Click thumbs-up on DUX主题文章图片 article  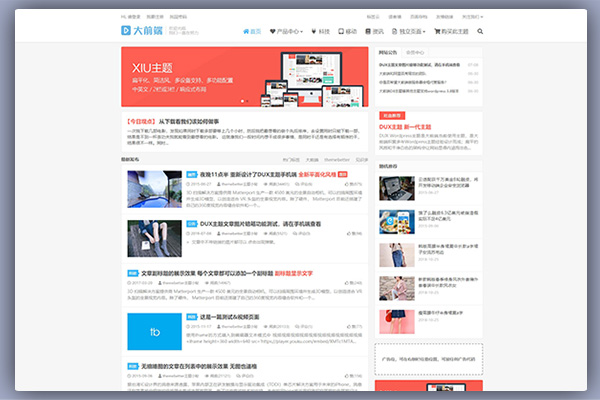click(x=354, y=233)
